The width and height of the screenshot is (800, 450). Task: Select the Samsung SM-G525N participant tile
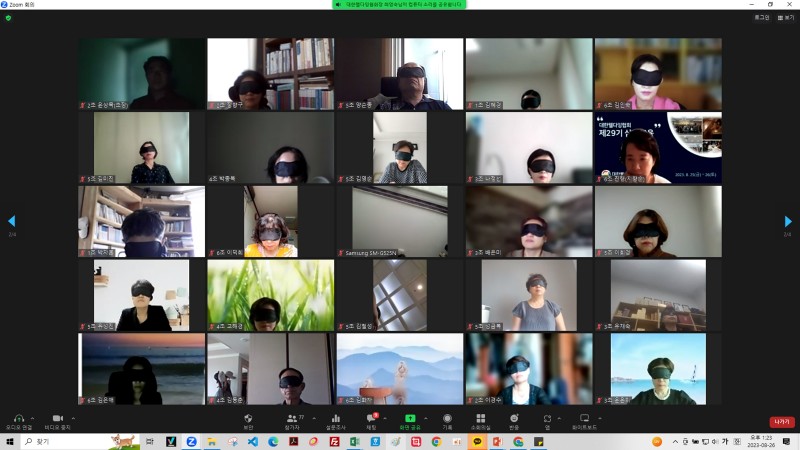pos(399,222)
